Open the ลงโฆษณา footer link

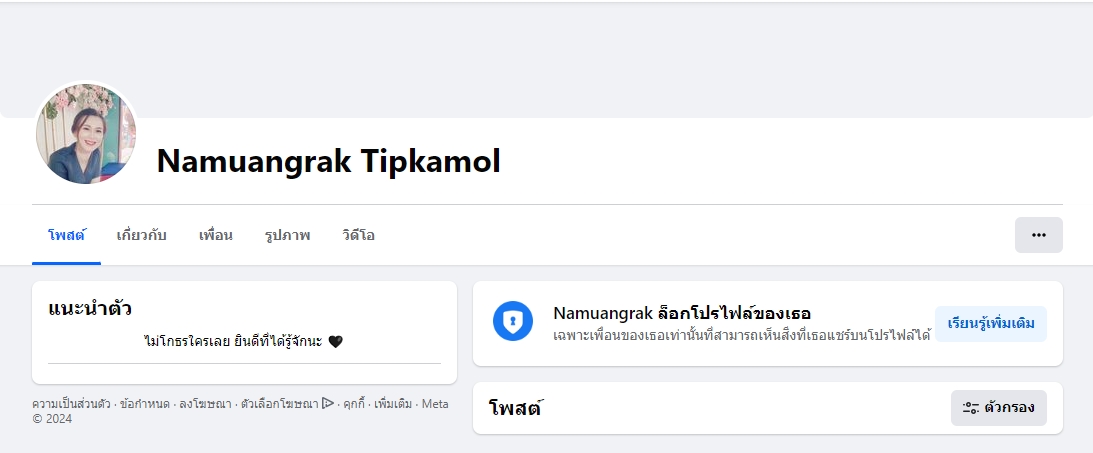pos(204,404)
